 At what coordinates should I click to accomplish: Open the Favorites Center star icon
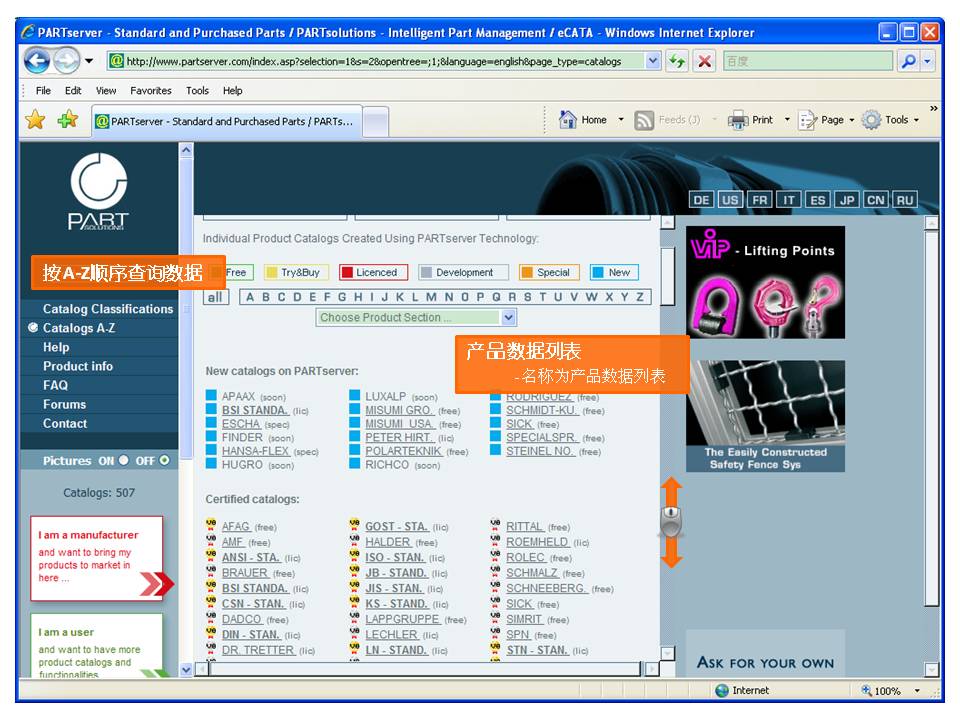pyautogui.click(x=36, y=119)
